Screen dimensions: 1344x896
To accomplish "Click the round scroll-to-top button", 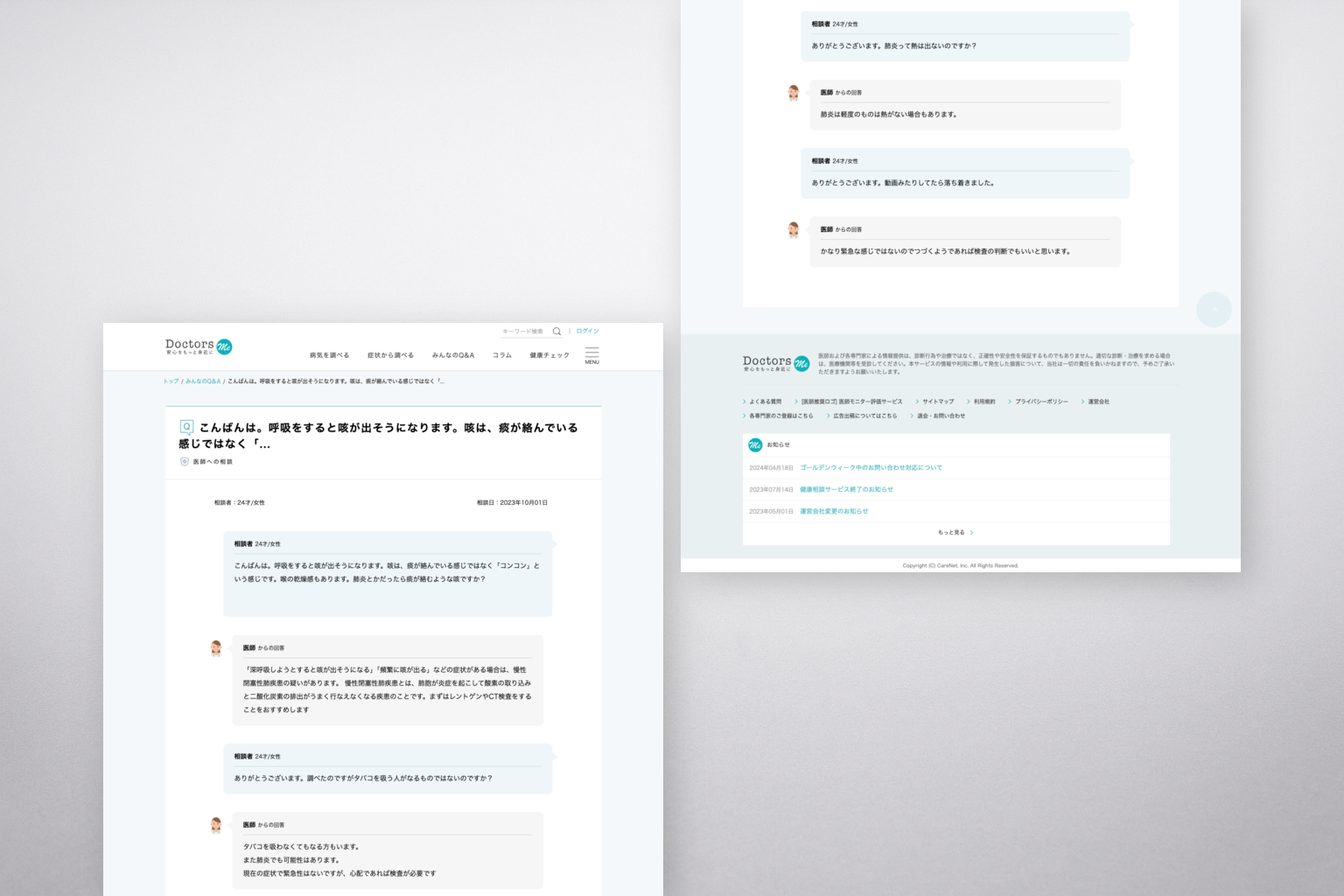I will click(1214, 309).
